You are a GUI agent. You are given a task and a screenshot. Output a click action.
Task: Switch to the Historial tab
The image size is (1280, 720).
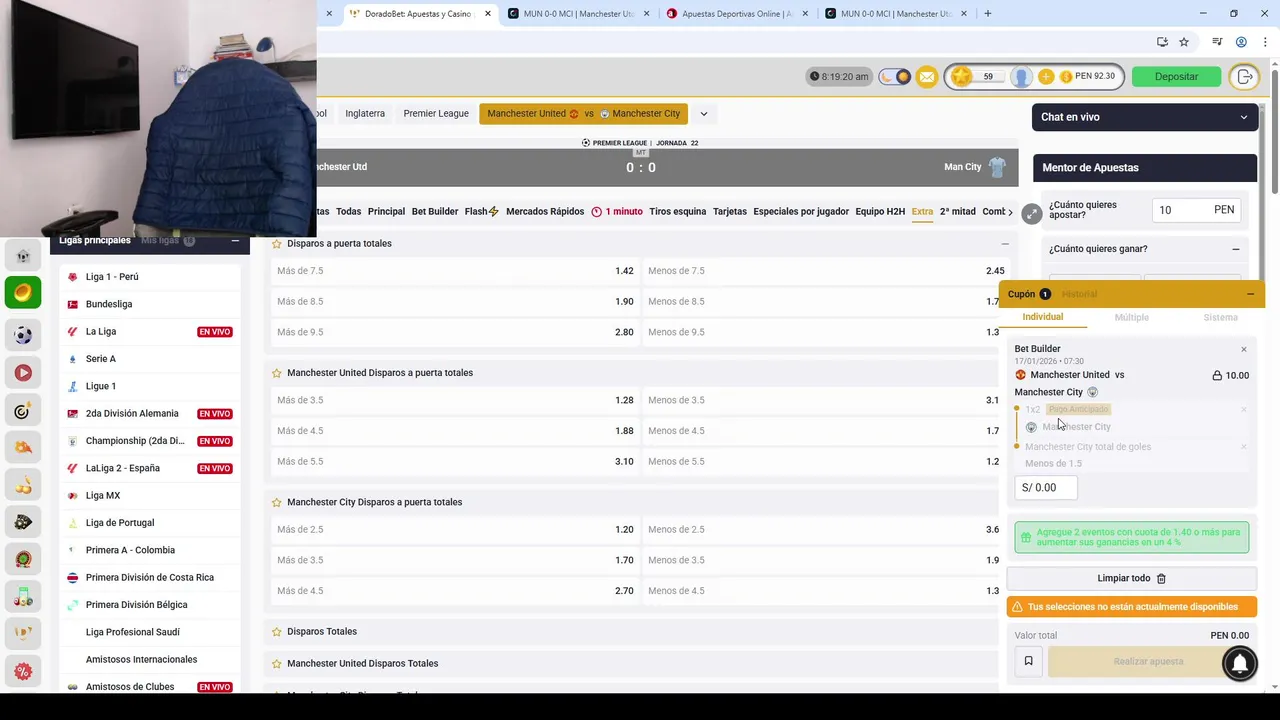(x=1079, y=294)
